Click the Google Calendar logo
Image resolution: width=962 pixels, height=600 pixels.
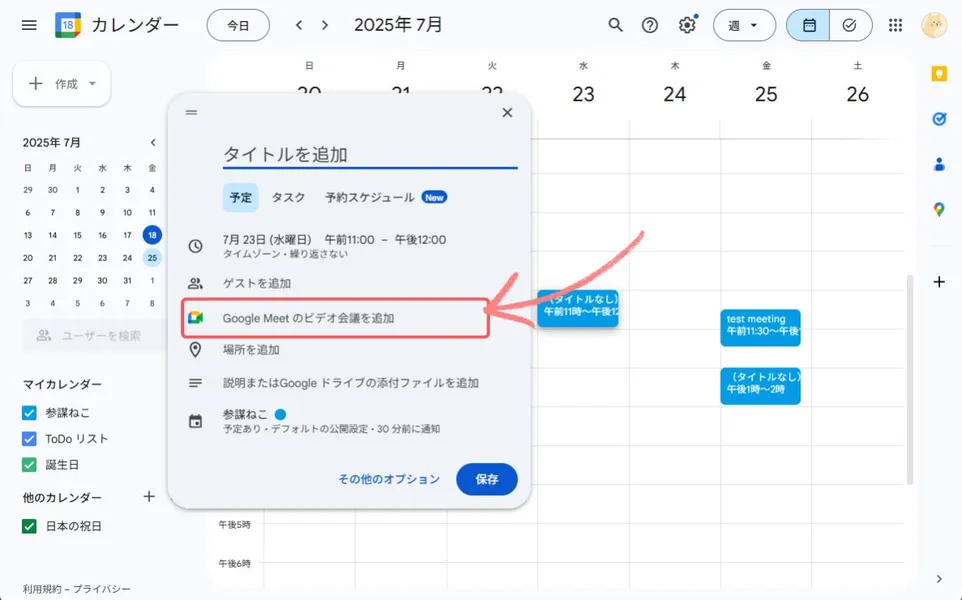click(67, 25)
